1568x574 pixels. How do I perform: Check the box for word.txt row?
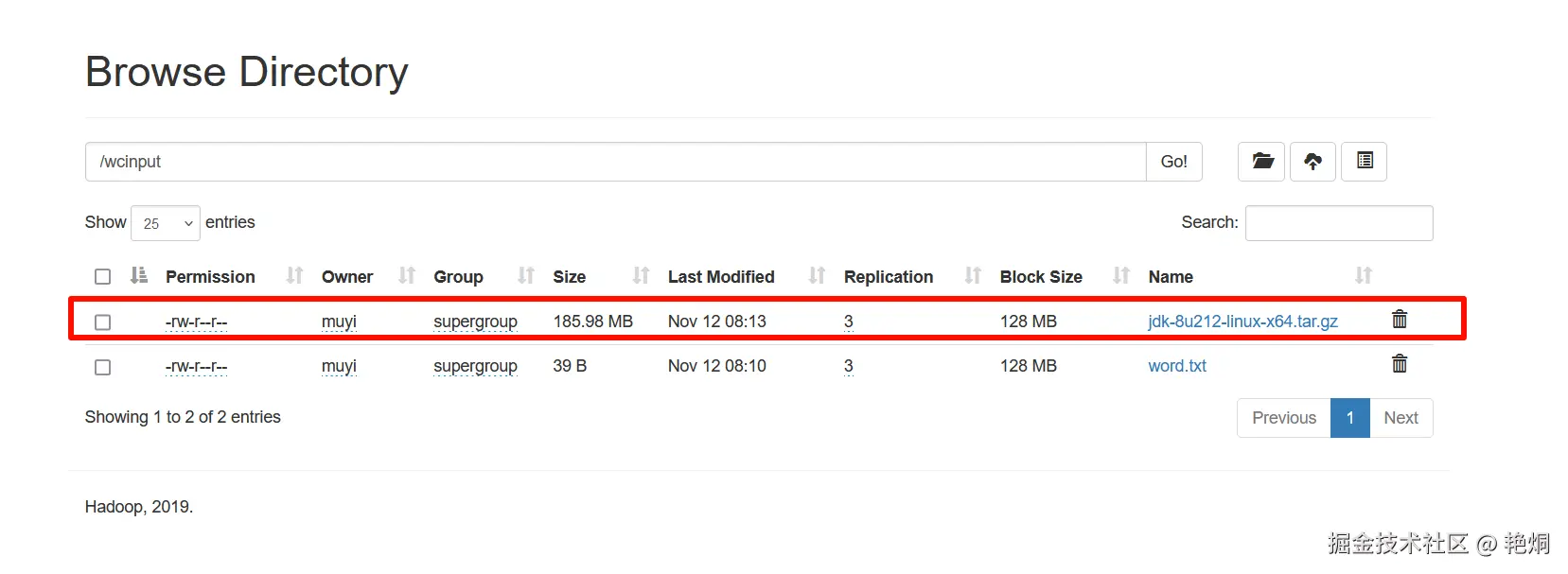click(x=103, y=367)
